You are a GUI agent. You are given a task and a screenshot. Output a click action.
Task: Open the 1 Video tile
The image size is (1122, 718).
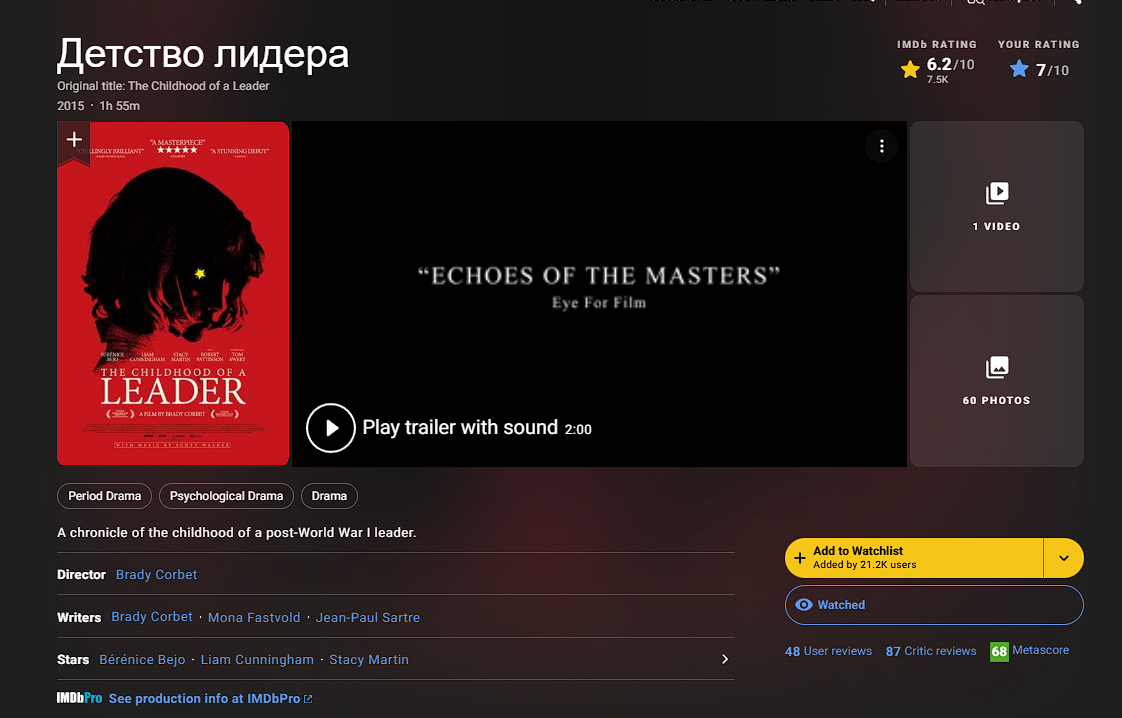point(996,206)
